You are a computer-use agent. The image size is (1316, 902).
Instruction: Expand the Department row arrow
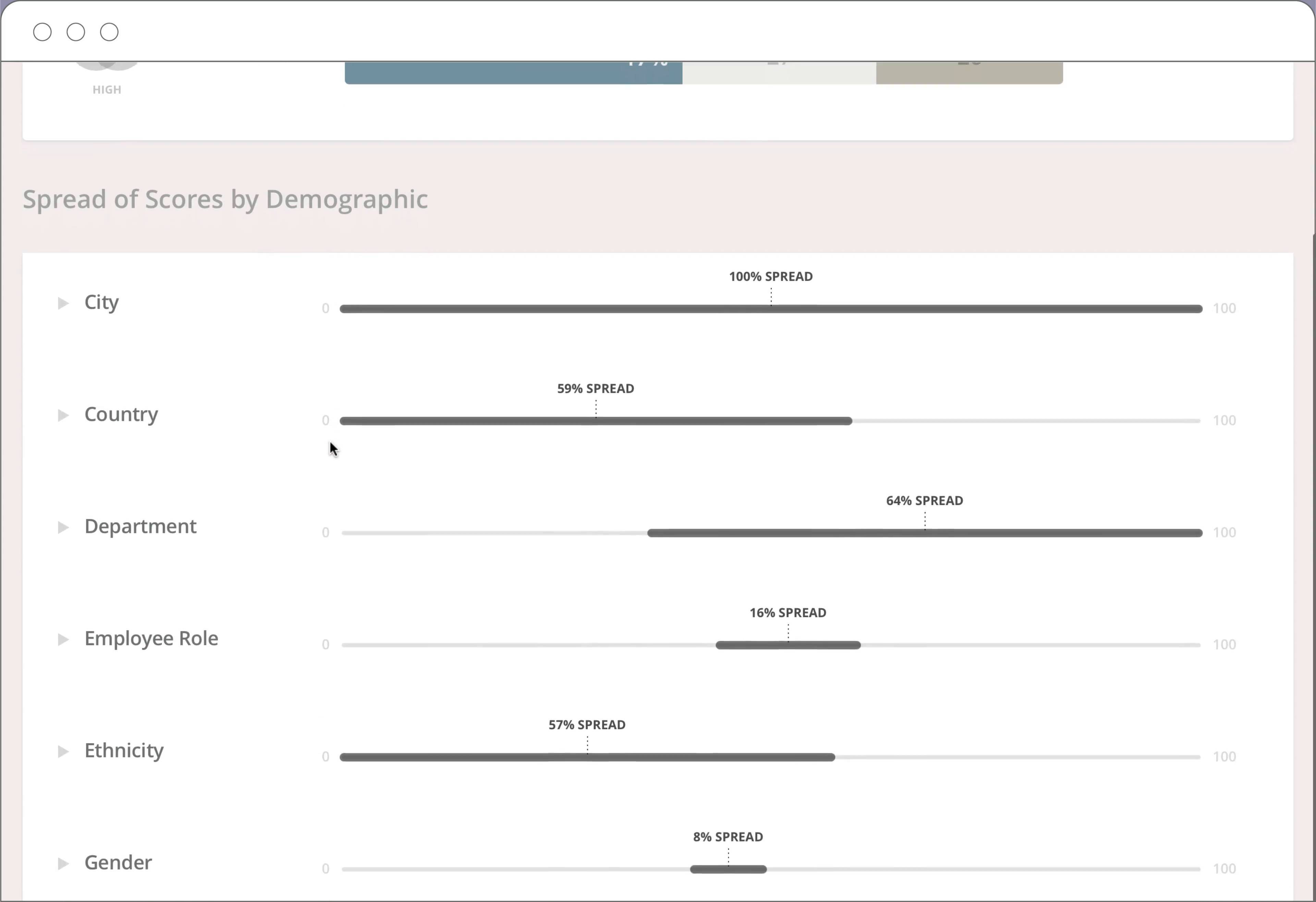pyautogui.click(x=63, y=527)
